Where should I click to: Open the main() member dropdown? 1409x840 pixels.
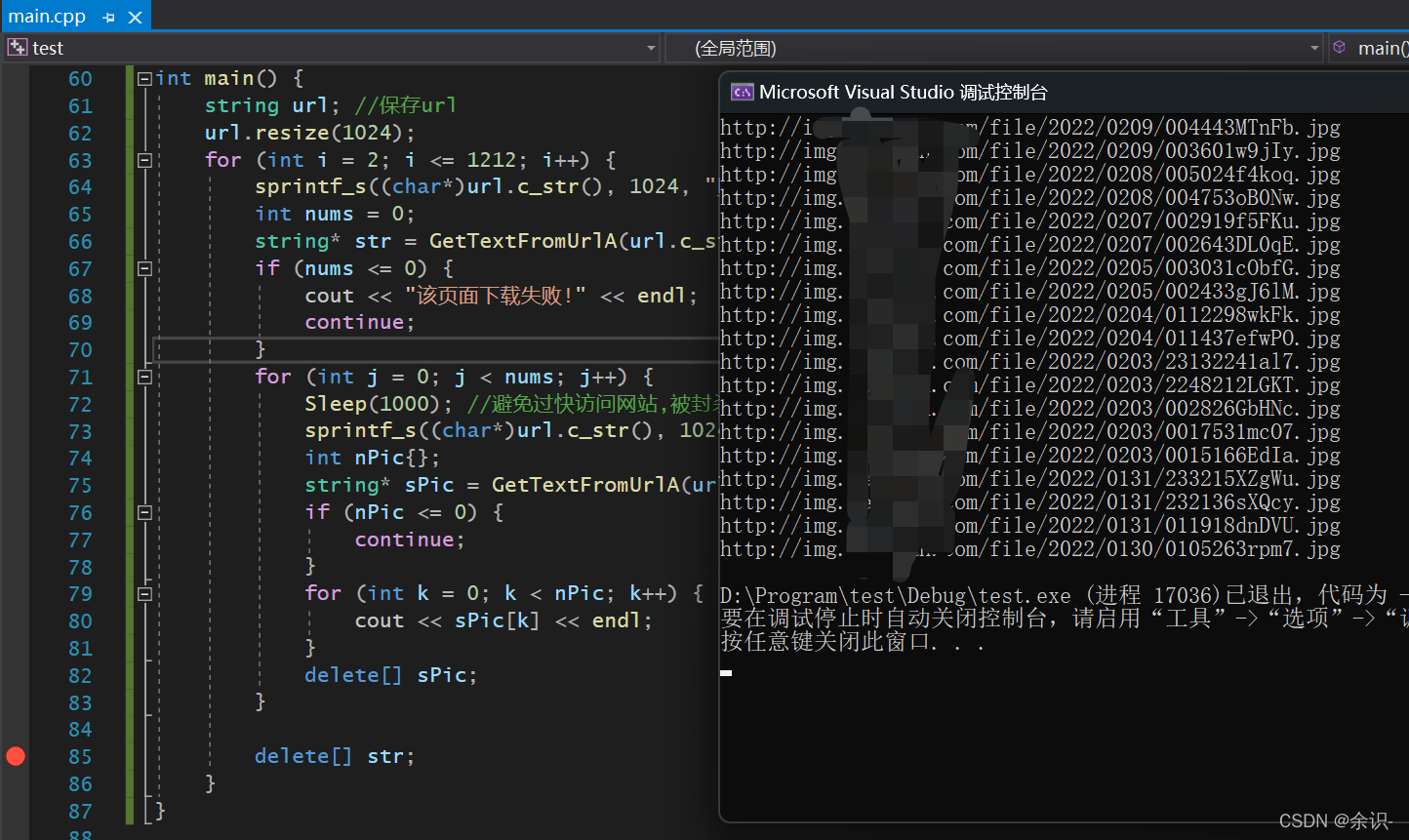click(1370, 48)
